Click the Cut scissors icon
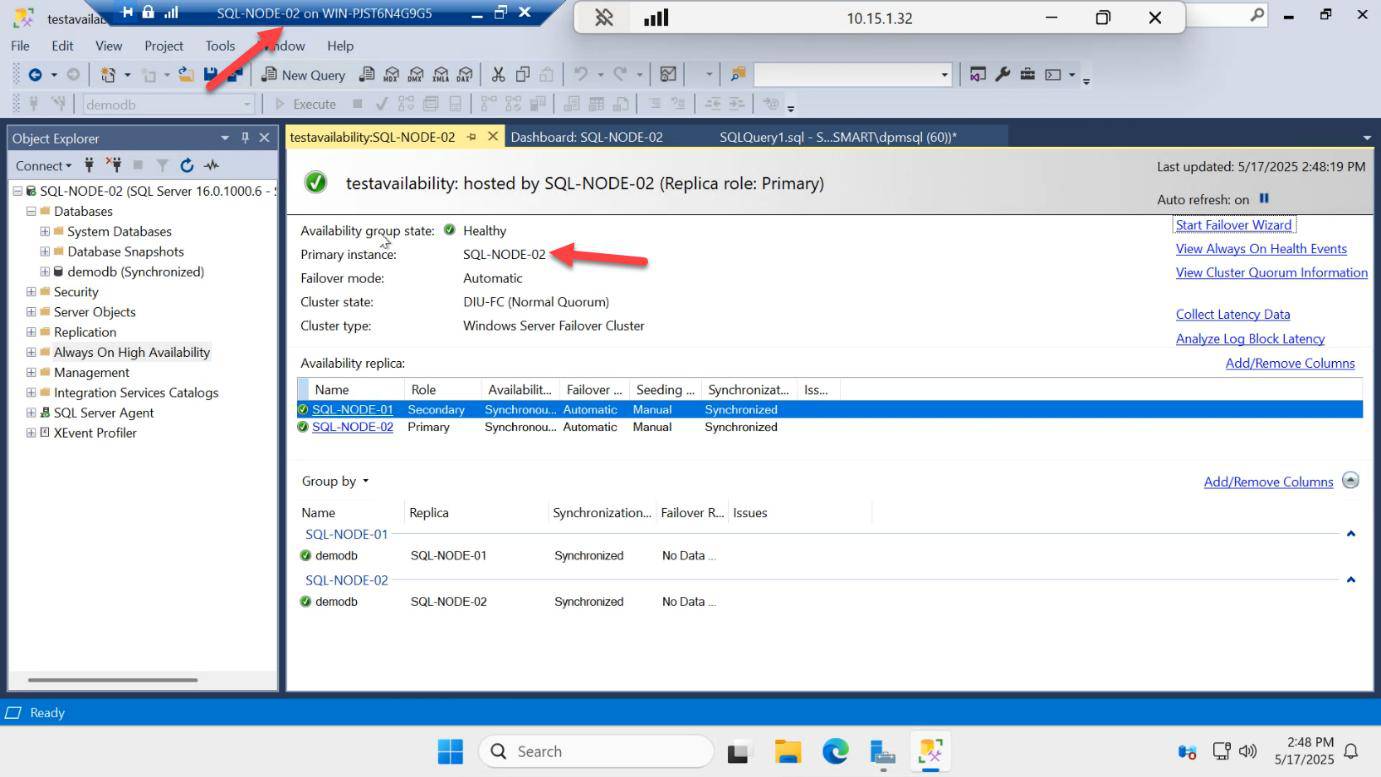This screenshot has width=1381, height=777. pyautogui.click(x=498, y=75)
